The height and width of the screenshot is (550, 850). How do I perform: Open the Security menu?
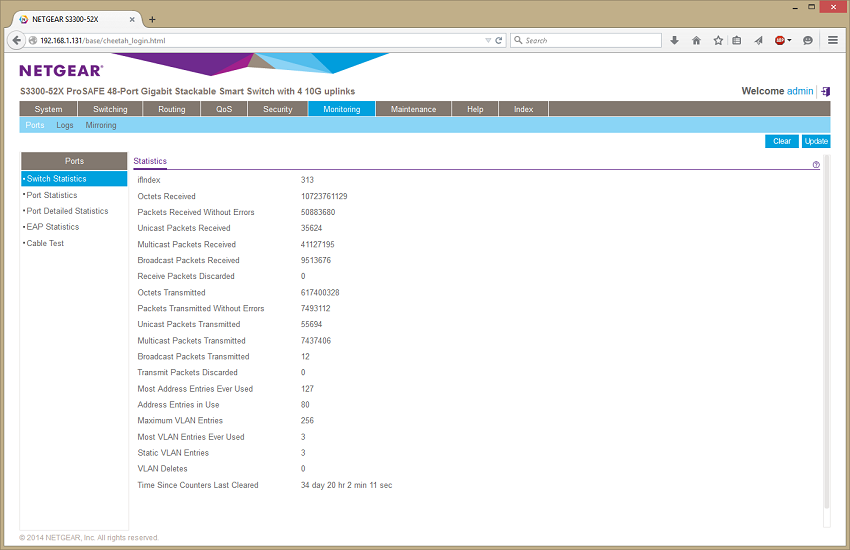[x=278, y=109]
